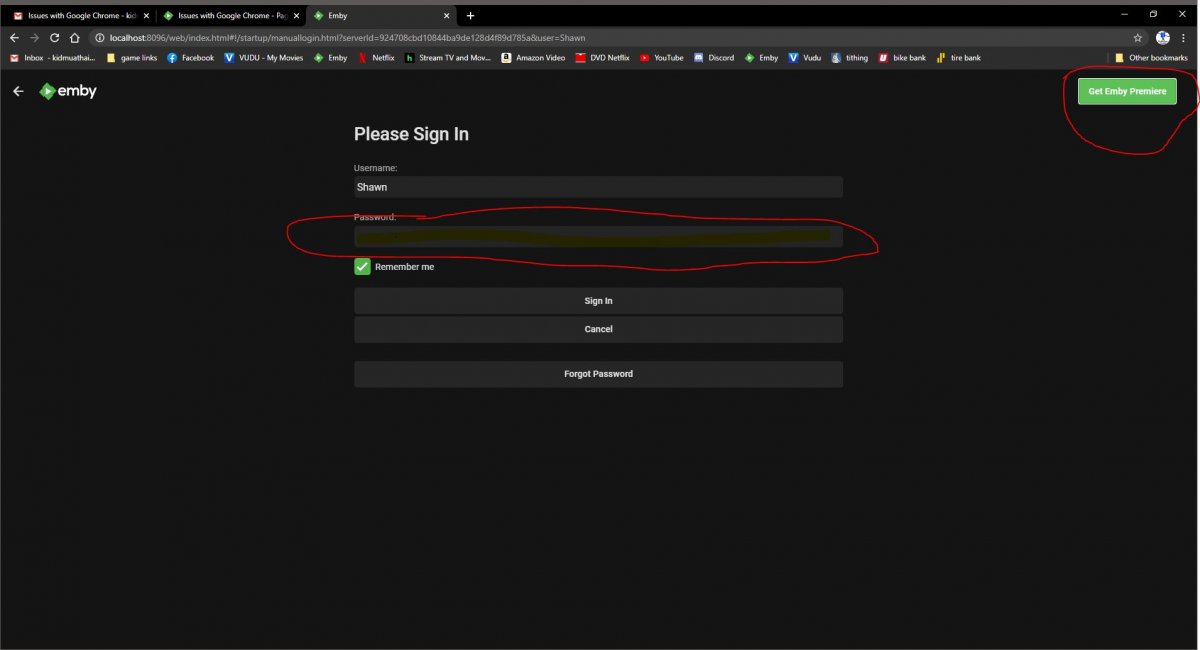
Task: Click the browser back arrow
Action: tap(14, 38)
